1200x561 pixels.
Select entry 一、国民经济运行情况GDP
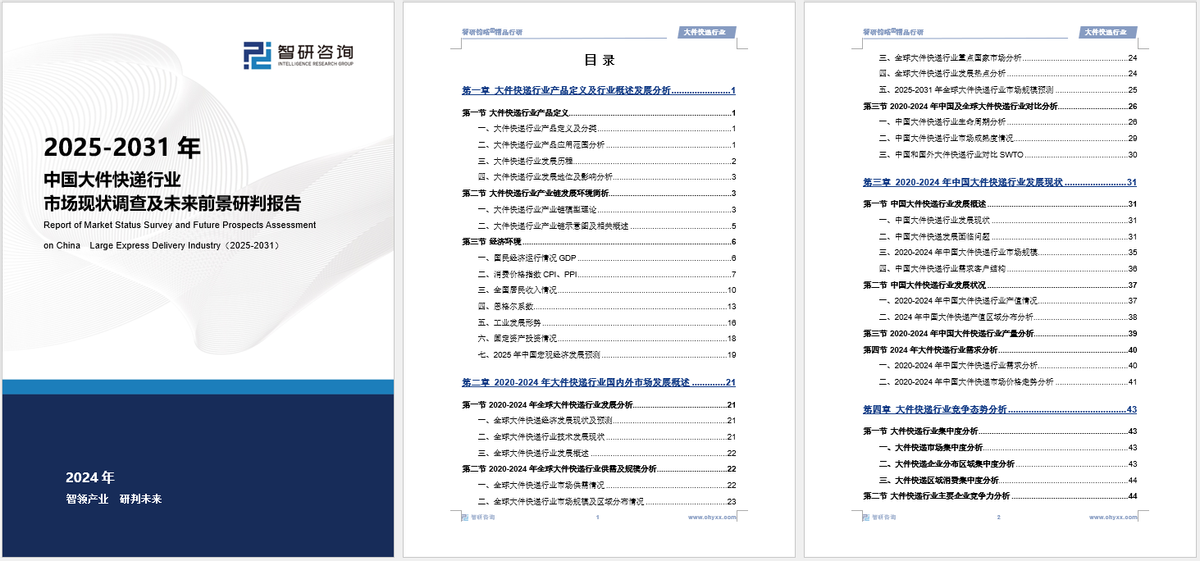606,258
